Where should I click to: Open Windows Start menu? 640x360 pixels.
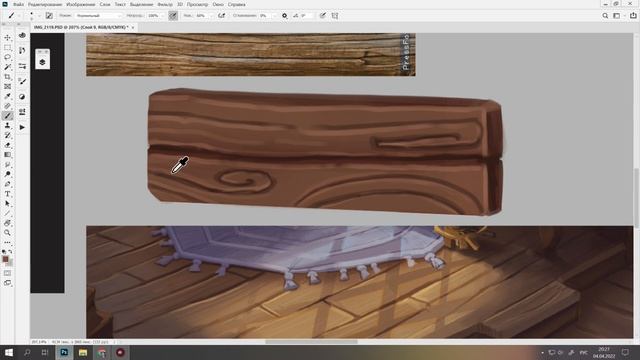point(9,352)
